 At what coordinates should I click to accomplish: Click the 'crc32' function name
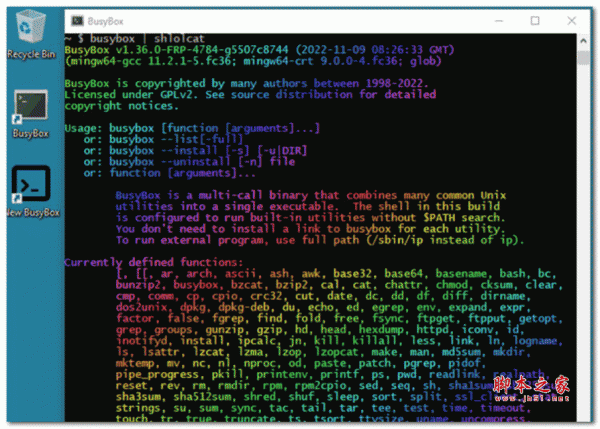tap(266, 296)
